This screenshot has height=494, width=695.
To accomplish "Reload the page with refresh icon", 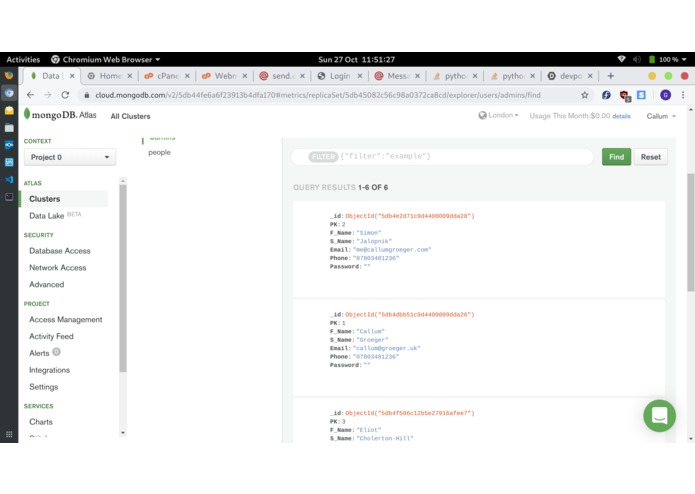I will tap(65, 95).
